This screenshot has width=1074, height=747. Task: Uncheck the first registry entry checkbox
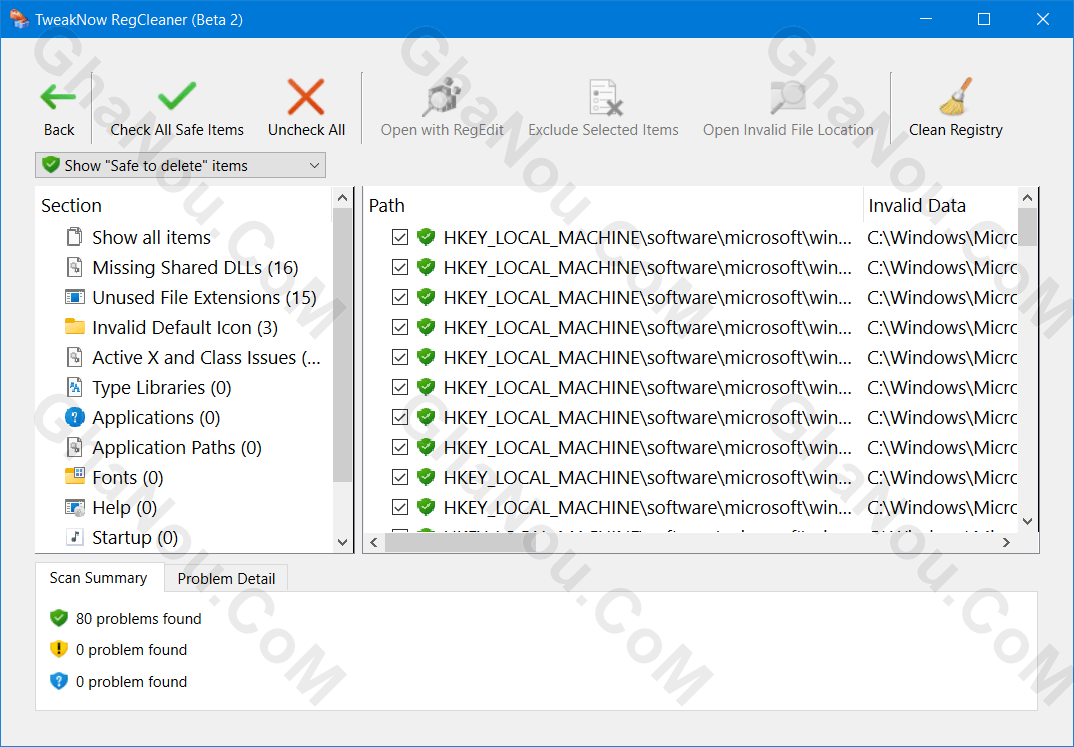point(400,238)
